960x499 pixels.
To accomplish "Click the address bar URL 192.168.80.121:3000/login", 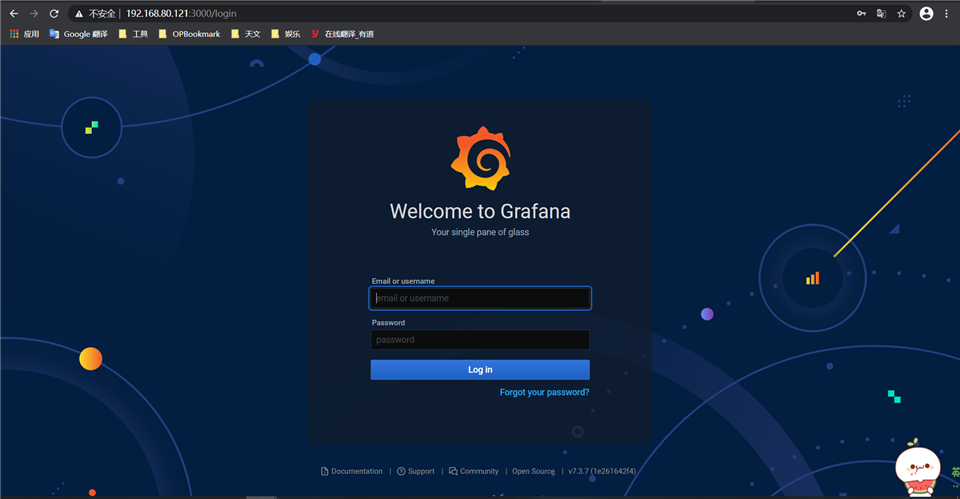I will point(181,13).
